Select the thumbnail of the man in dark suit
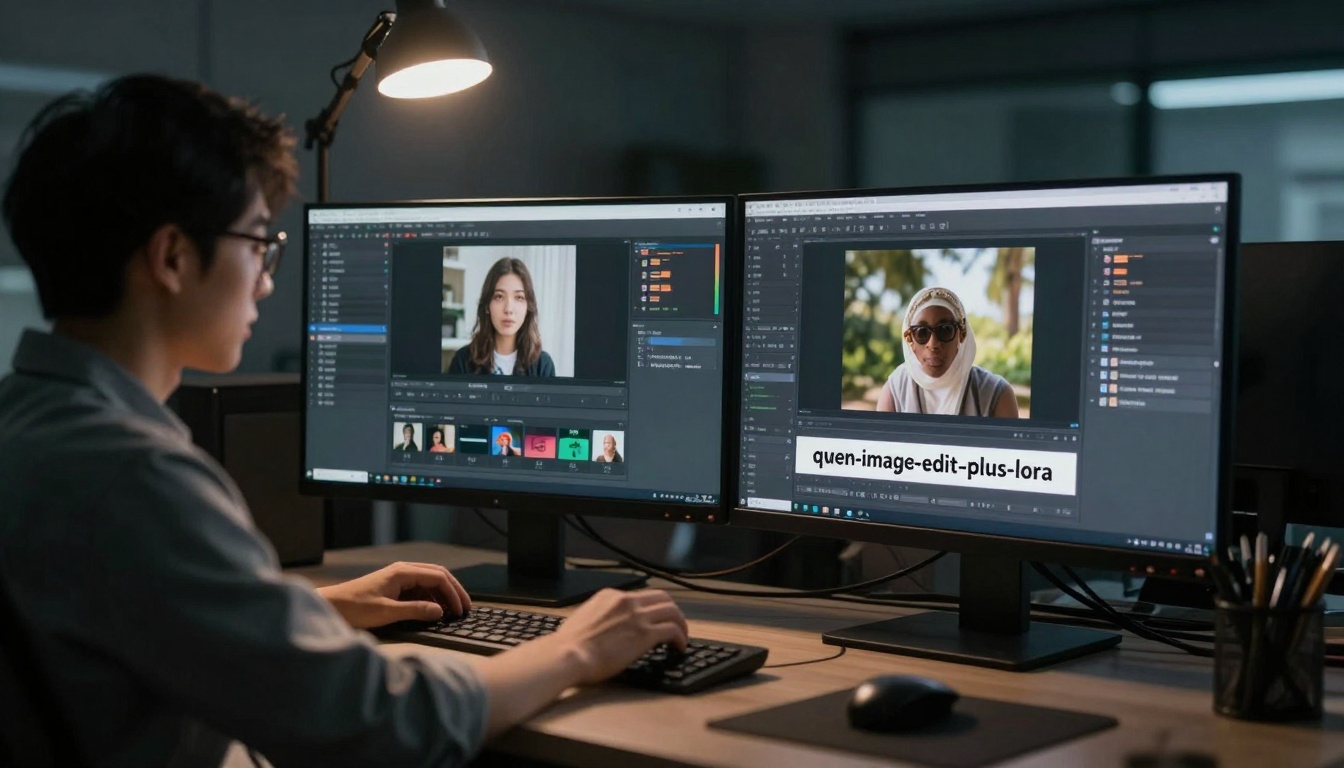This screenshot has height=768, width=1344. pos(407,437)
